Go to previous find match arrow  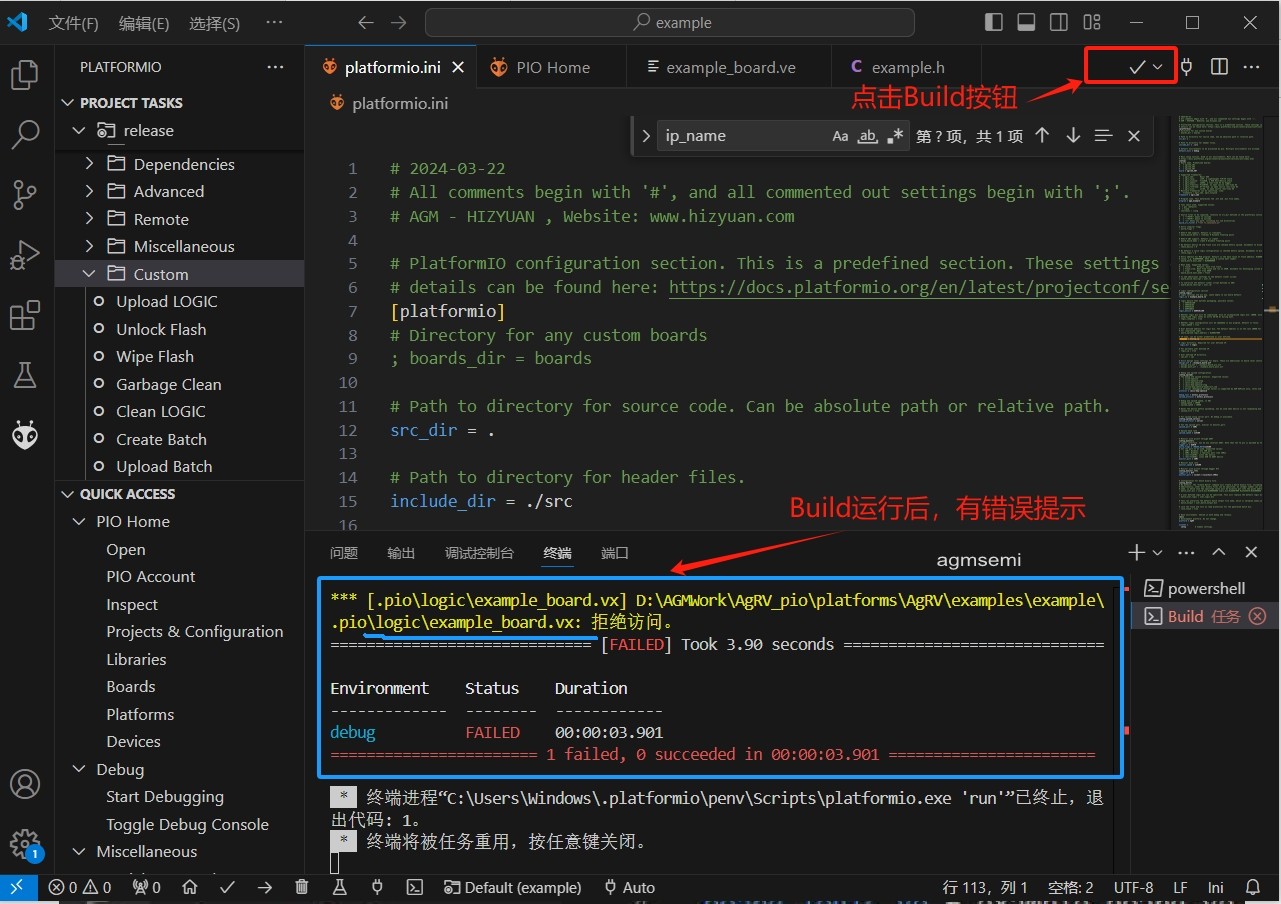coord(1042,136)
